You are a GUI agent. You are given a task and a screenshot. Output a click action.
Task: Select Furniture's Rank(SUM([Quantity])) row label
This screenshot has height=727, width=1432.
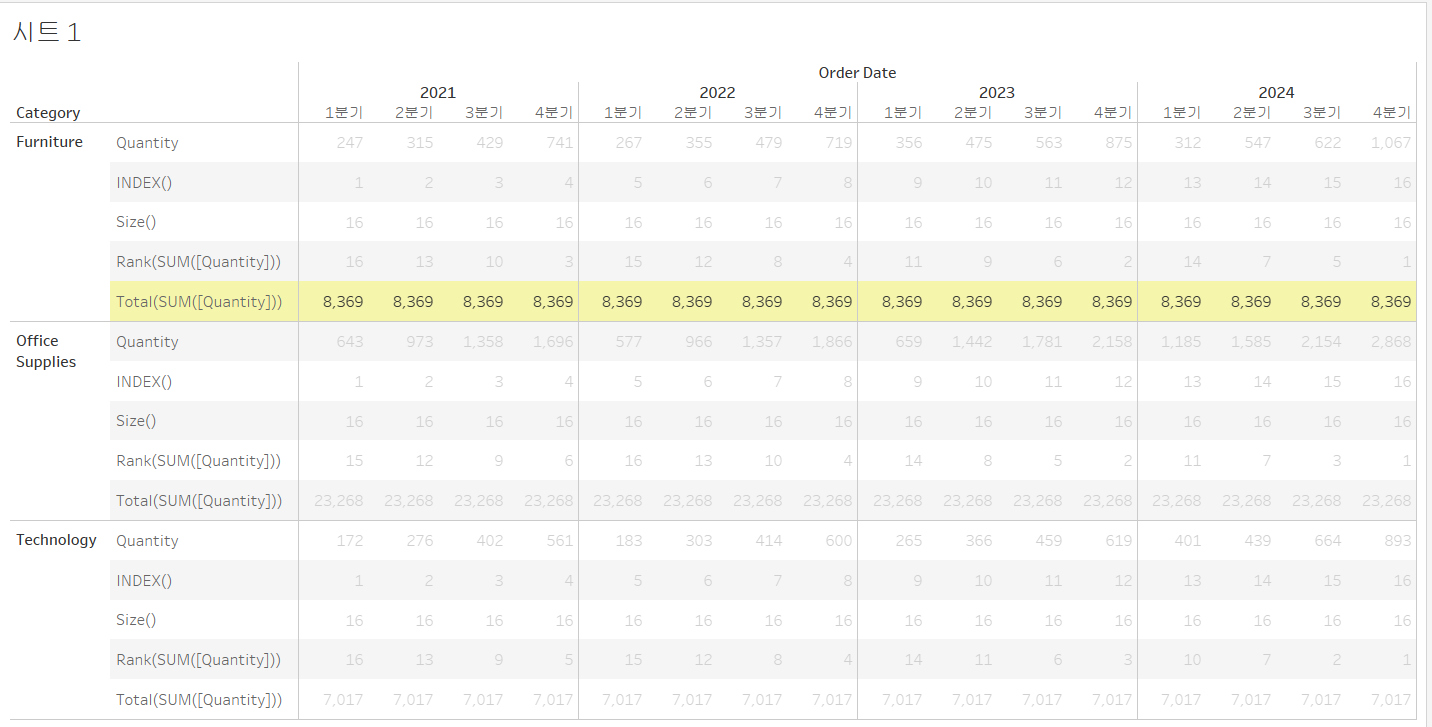pyautogui.click(x=198, y=262)
